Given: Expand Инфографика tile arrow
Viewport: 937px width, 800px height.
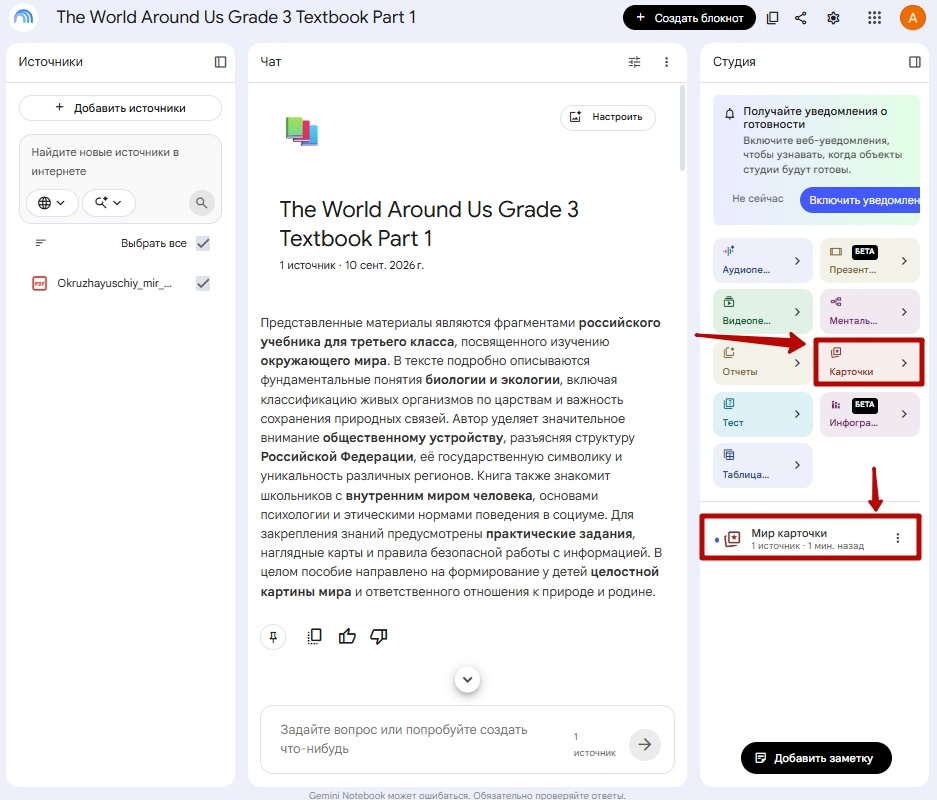Looking at the screenshot, I should (x=904, y=414).
